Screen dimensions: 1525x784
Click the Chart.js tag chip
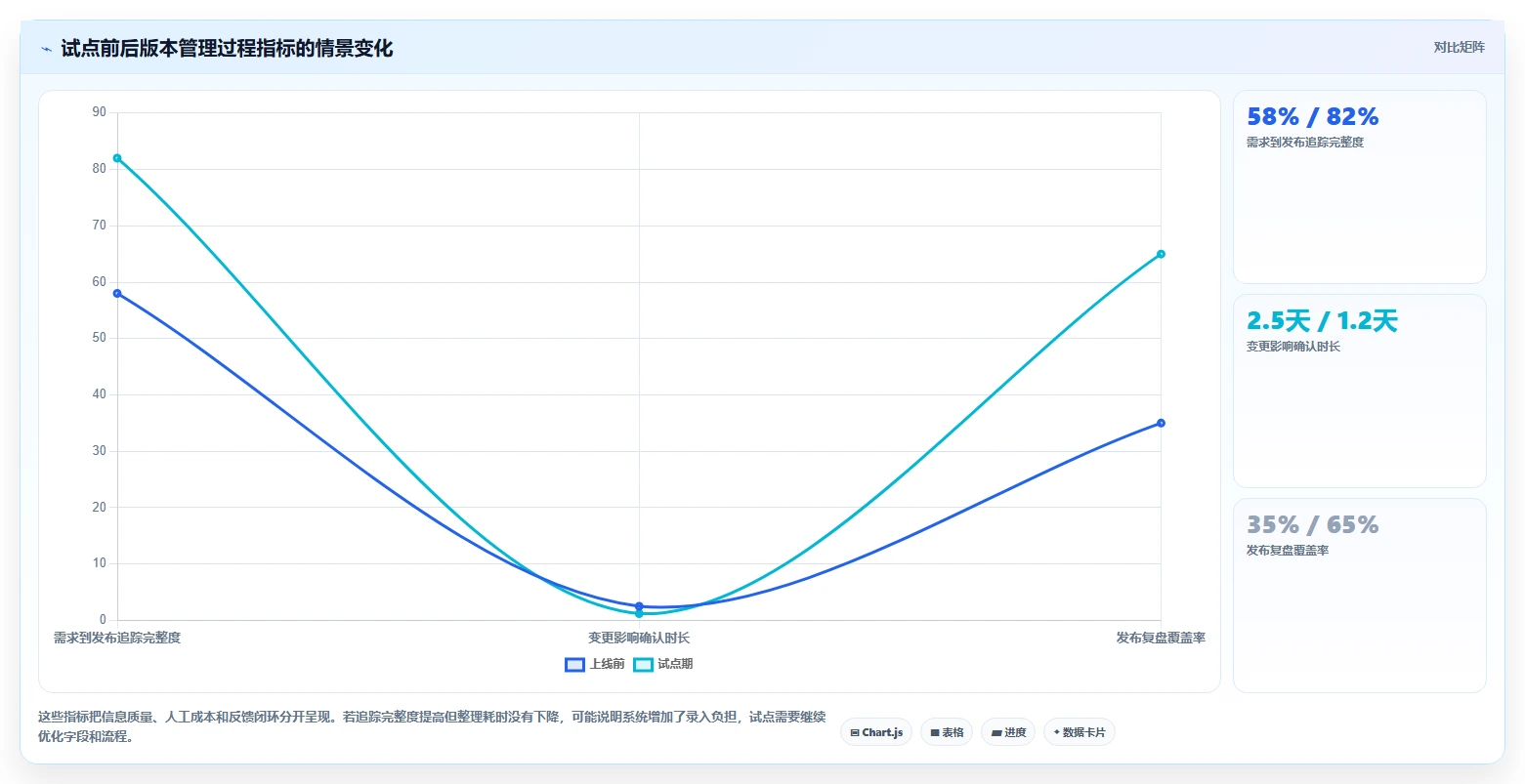[x=876, y=732]
